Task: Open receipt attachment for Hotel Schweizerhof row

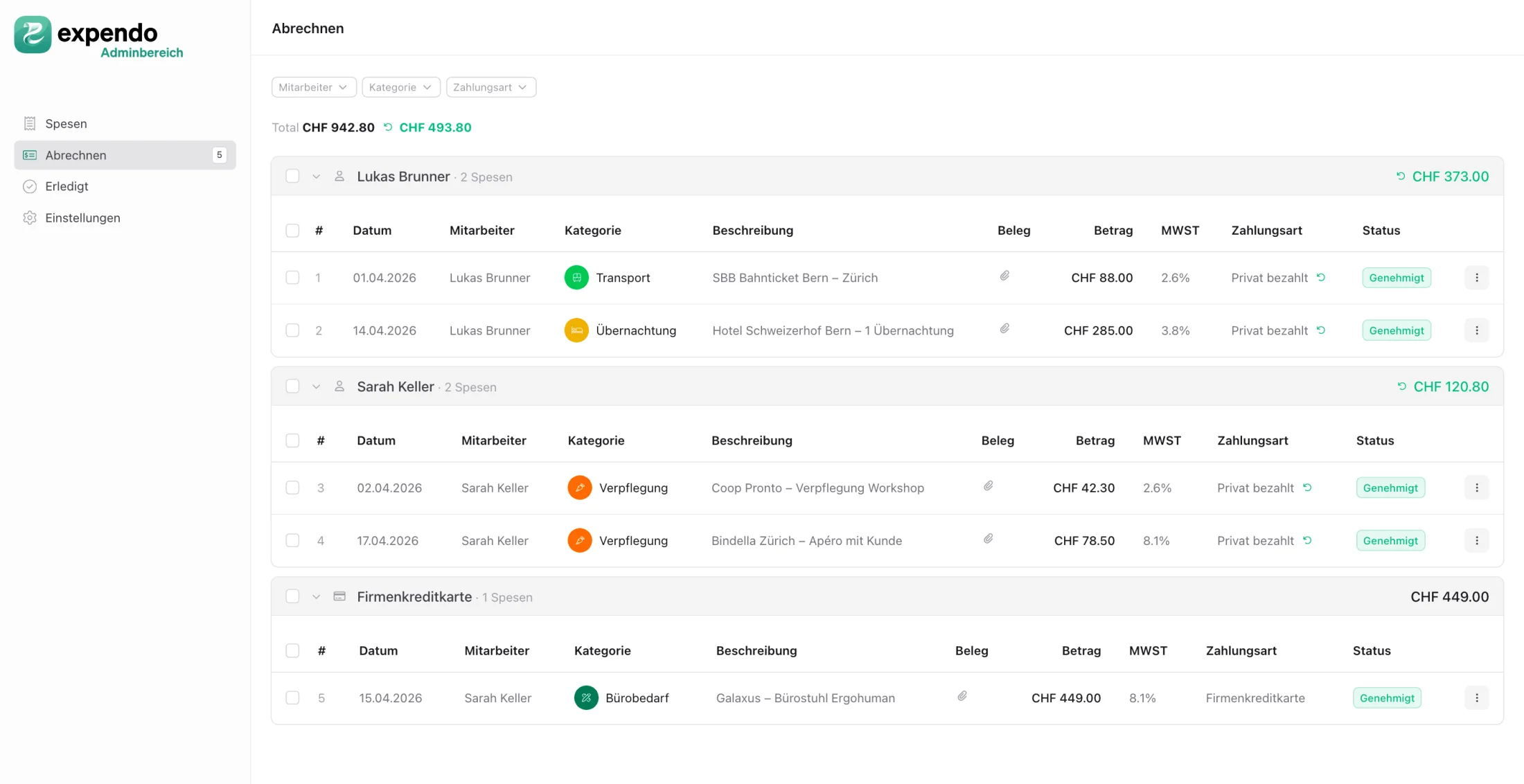Action: (x=1004, y=329)
